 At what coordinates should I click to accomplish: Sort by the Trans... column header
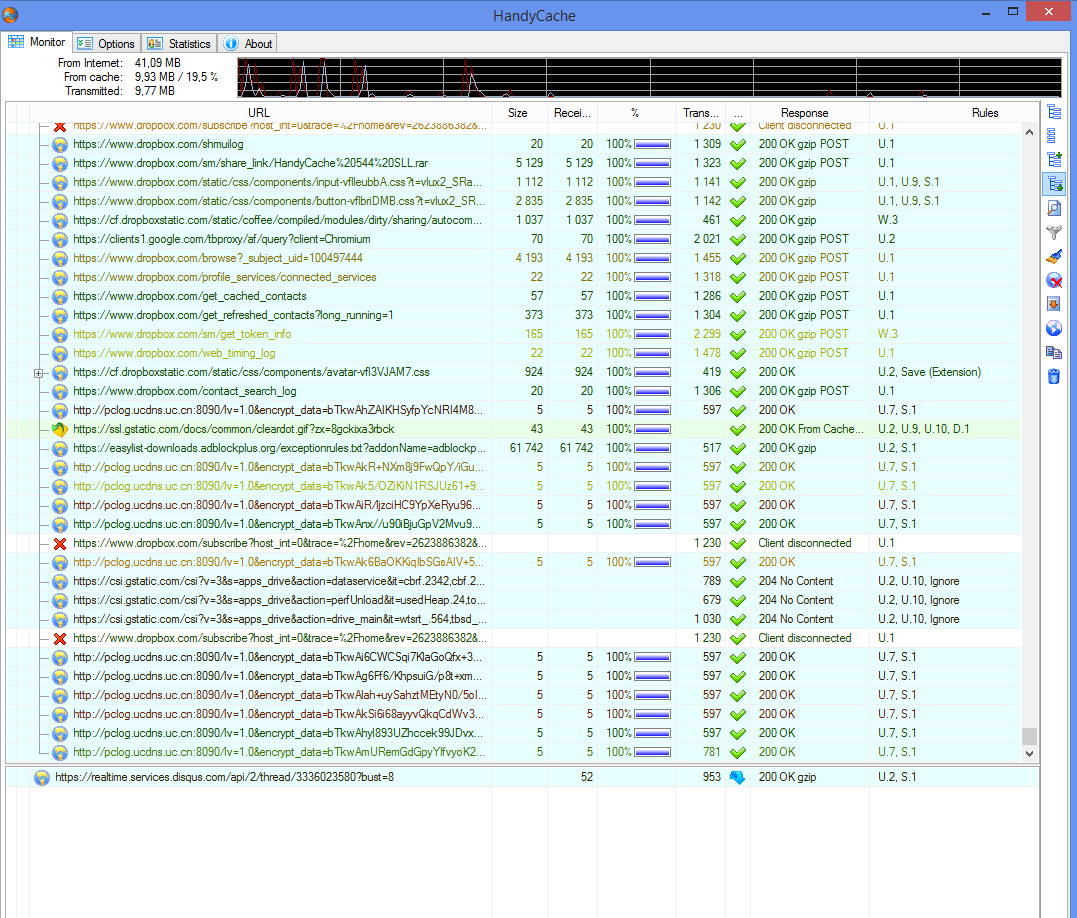701,113
